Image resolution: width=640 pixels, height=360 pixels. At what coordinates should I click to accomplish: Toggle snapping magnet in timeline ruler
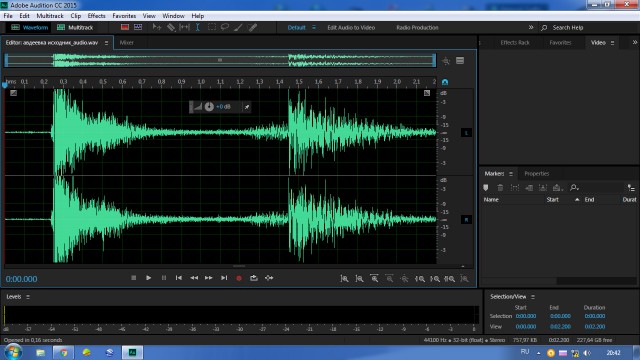pyautogui.click(x=445, y=82)
